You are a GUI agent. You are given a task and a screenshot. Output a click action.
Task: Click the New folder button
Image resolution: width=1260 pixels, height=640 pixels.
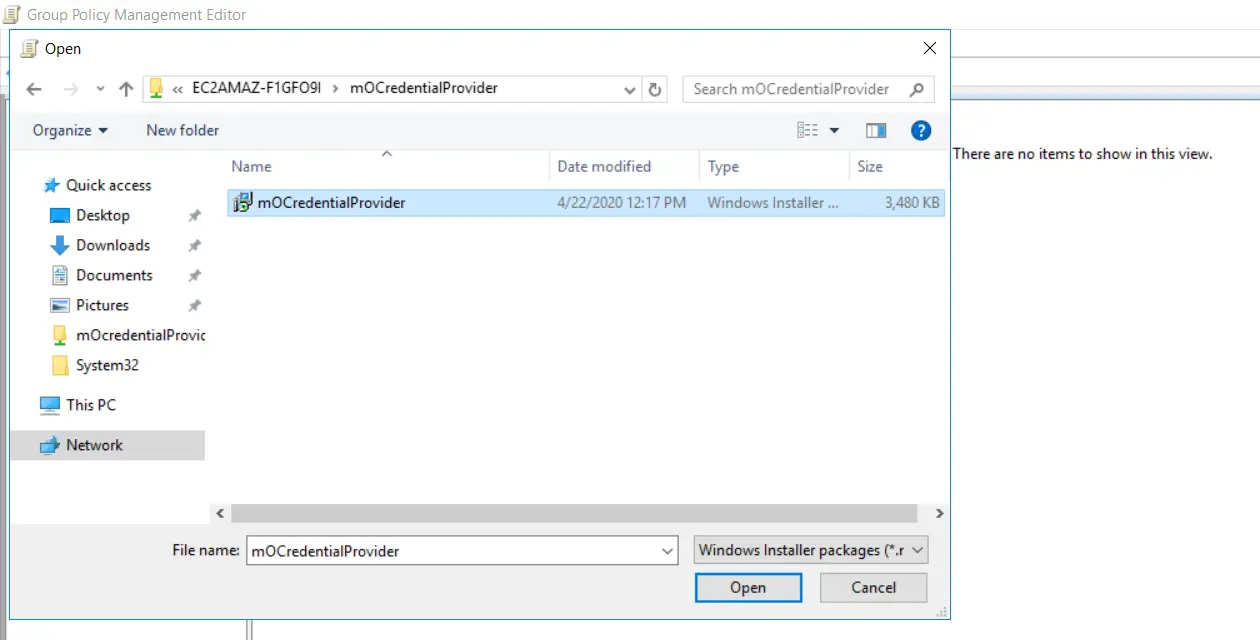182,130
